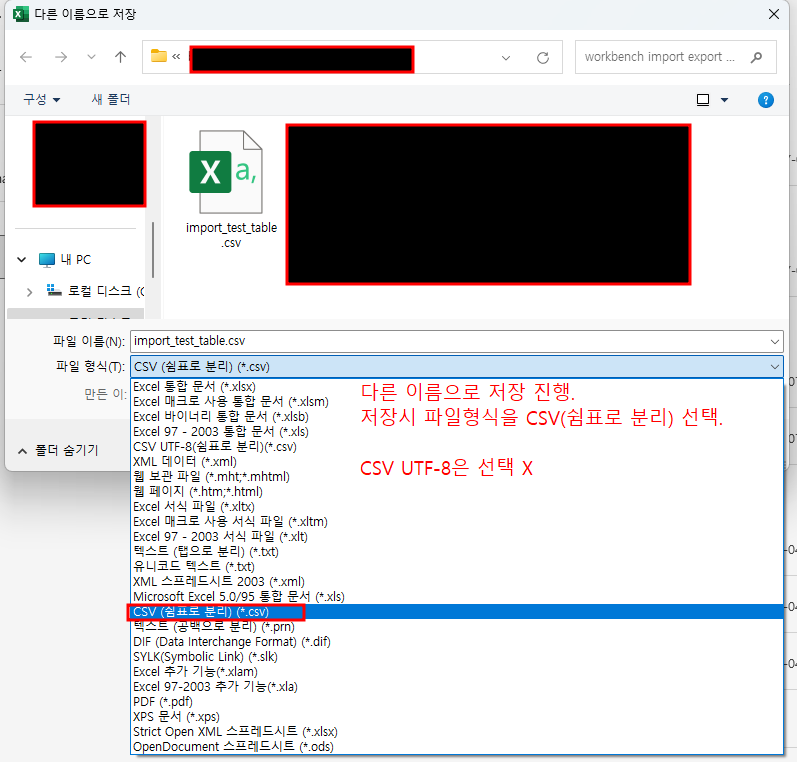
Task: Click the magnifier search icon
Action: (756, 57)
